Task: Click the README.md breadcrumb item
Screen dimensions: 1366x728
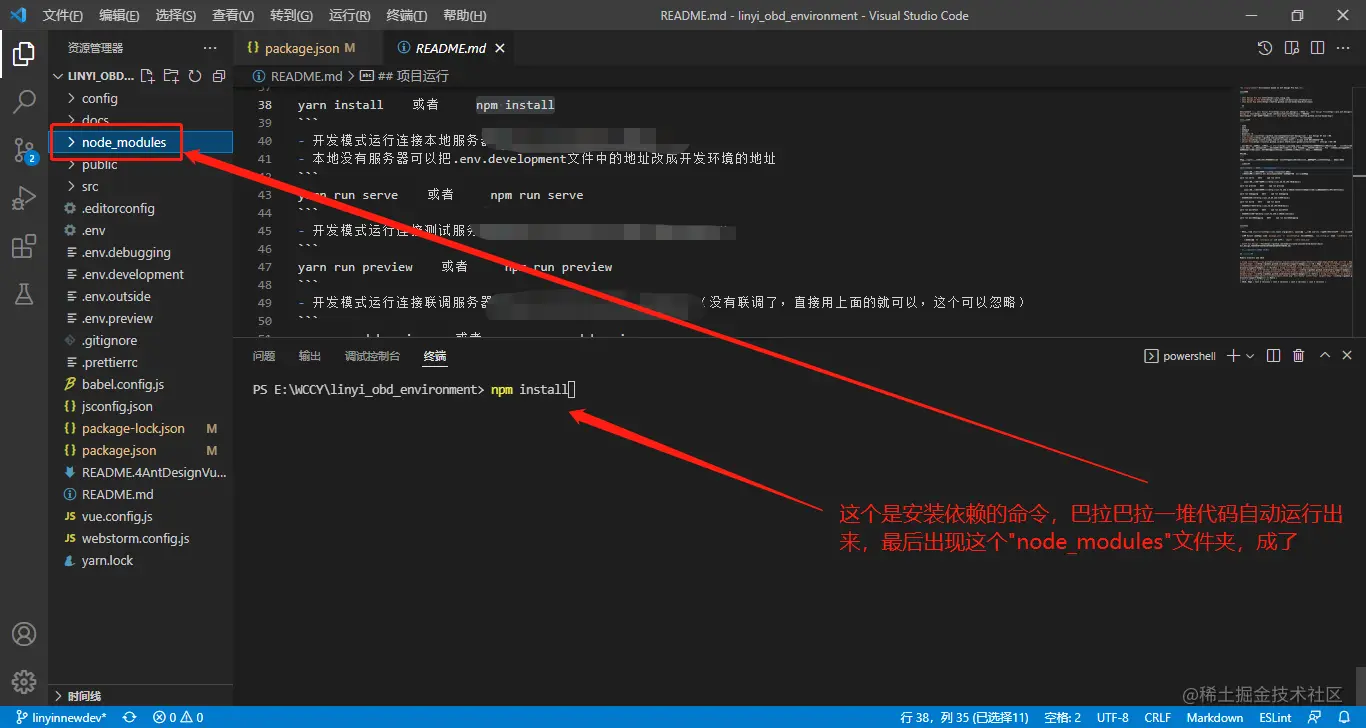Action: pos(298,76)
